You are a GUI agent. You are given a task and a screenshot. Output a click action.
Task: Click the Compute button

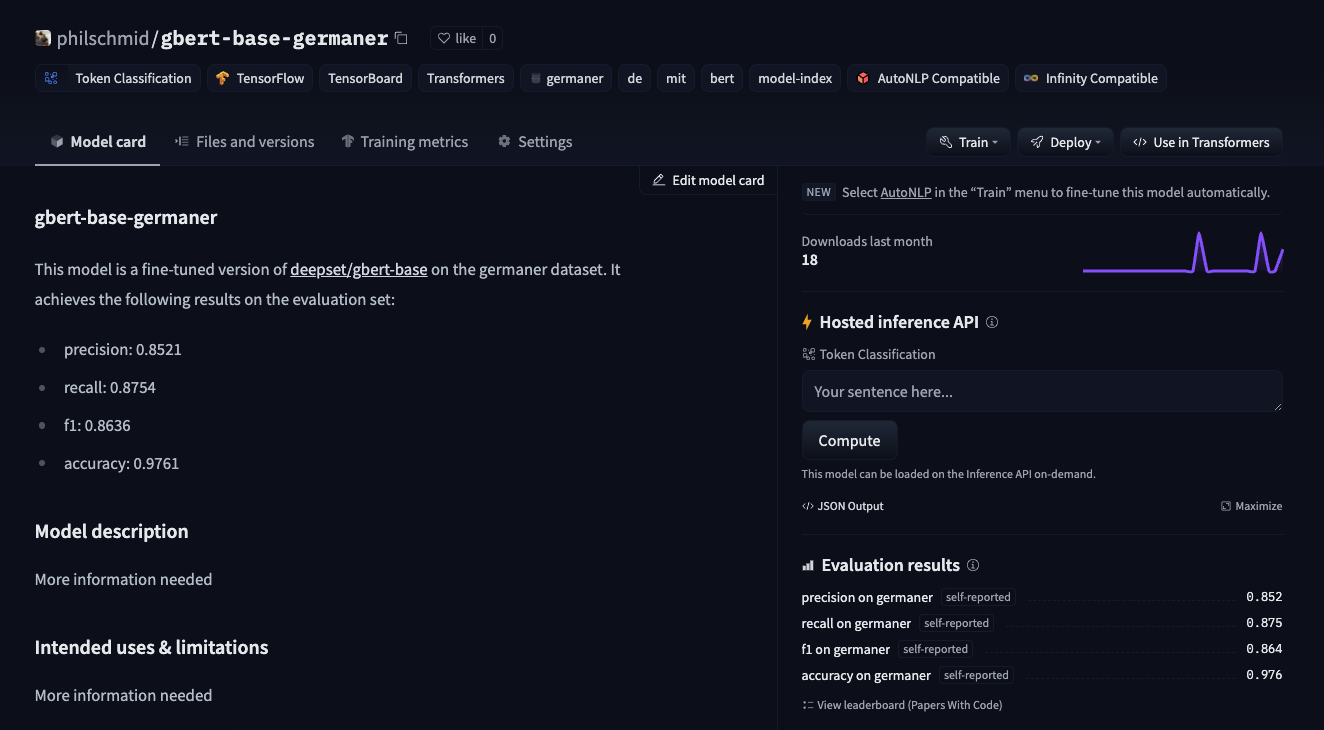pos(849,441)
